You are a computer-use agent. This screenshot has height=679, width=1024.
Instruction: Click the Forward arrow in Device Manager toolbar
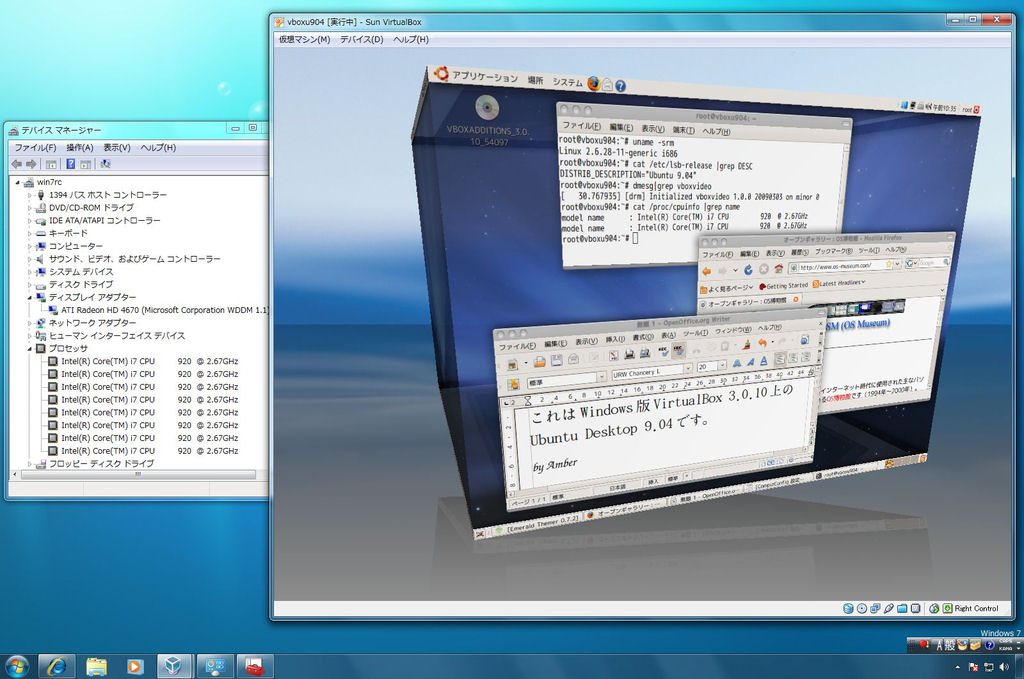point(31,164)
